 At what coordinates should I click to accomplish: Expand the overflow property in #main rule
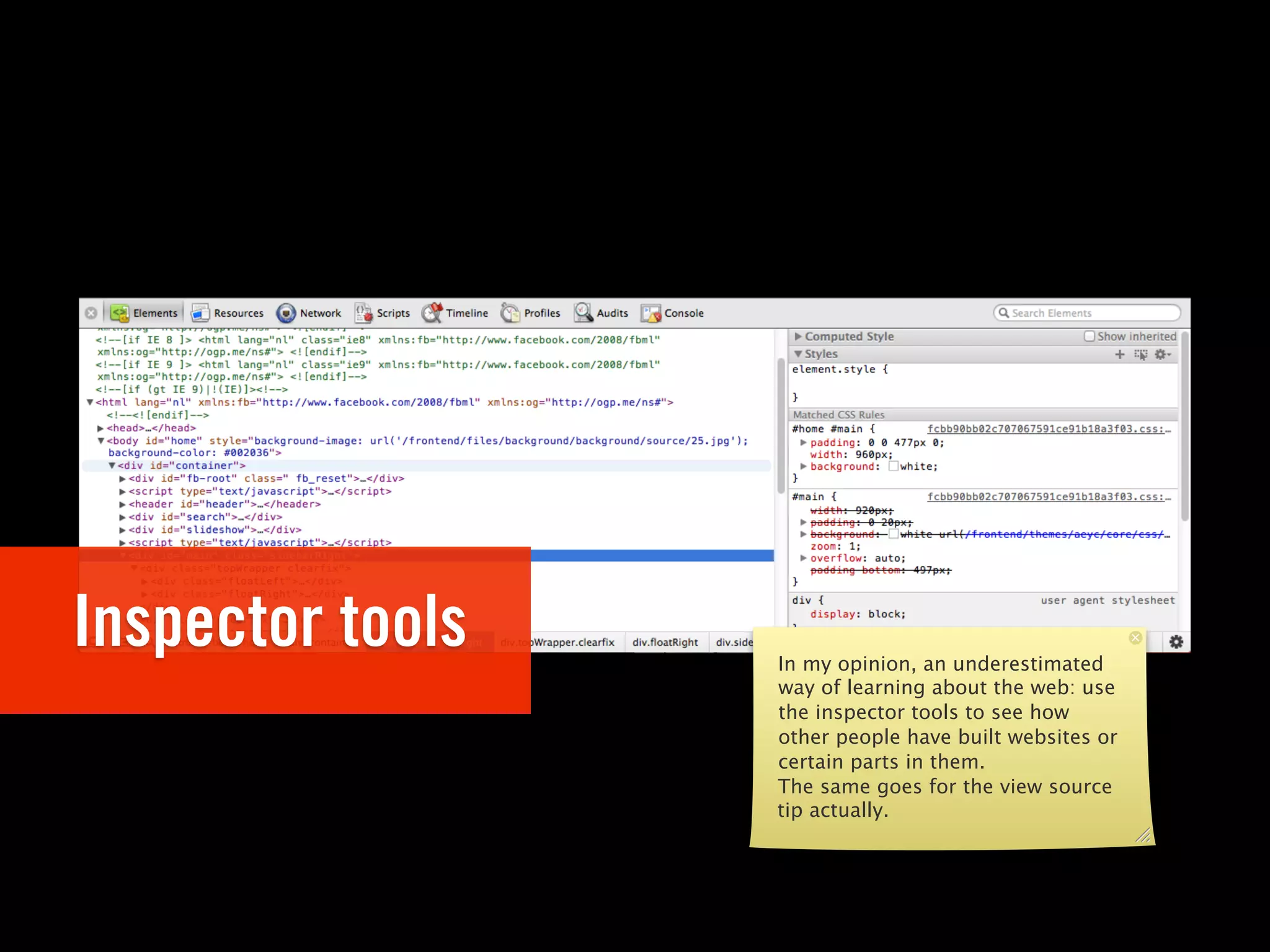click(804, 558)
